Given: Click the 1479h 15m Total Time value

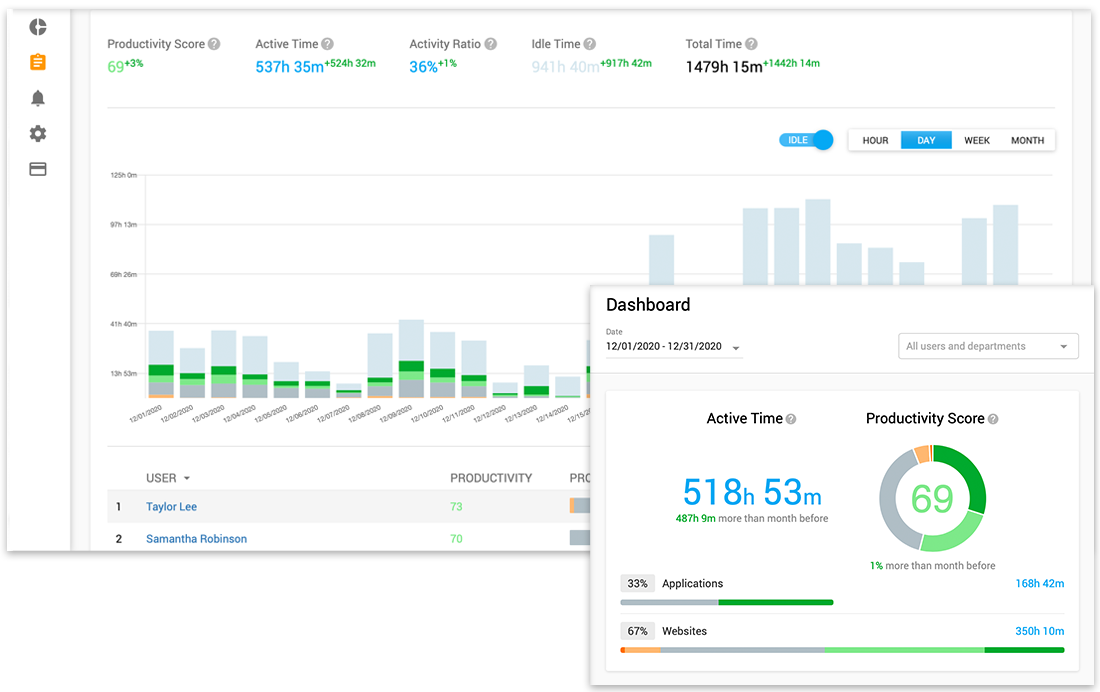Looking at the screenshot, I should (724, 67).
